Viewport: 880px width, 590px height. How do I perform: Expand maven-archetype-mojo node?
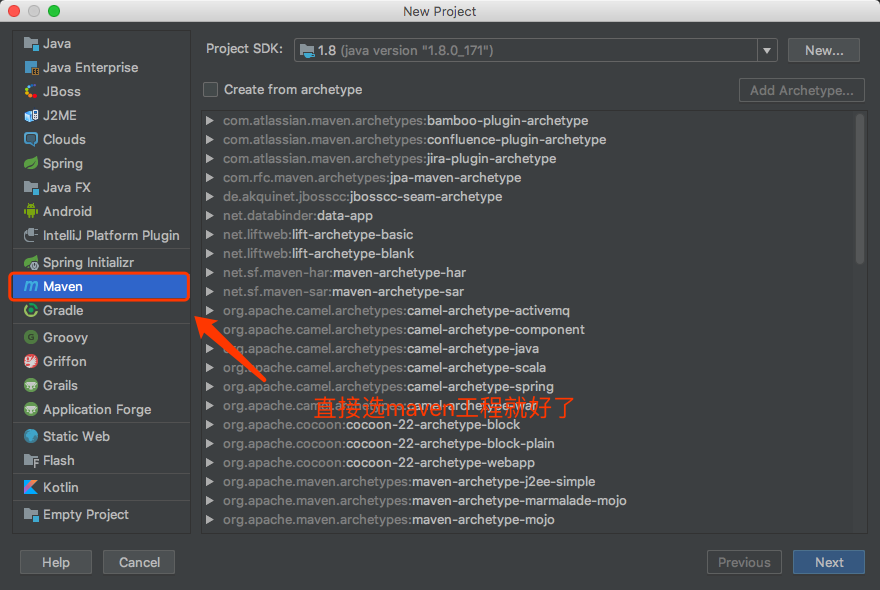pyautogui.click(x=209, y=520)
